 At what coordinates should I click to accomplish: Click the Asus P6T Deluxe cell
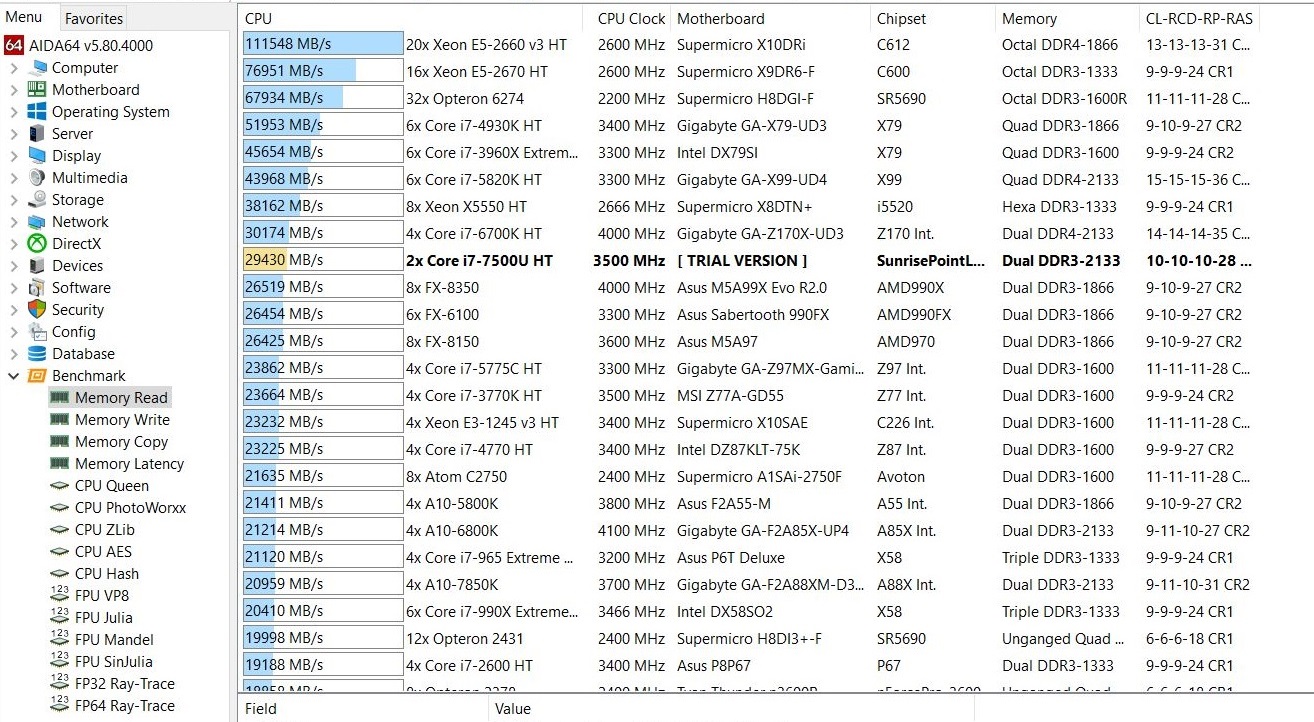pyautogui.click(x=730, y=557)
